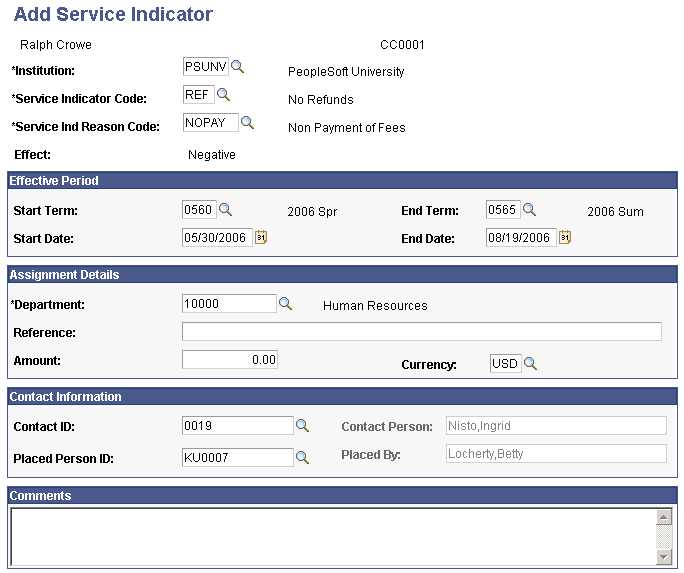Click the name Ralph Crowe

(x=56, y=44)
